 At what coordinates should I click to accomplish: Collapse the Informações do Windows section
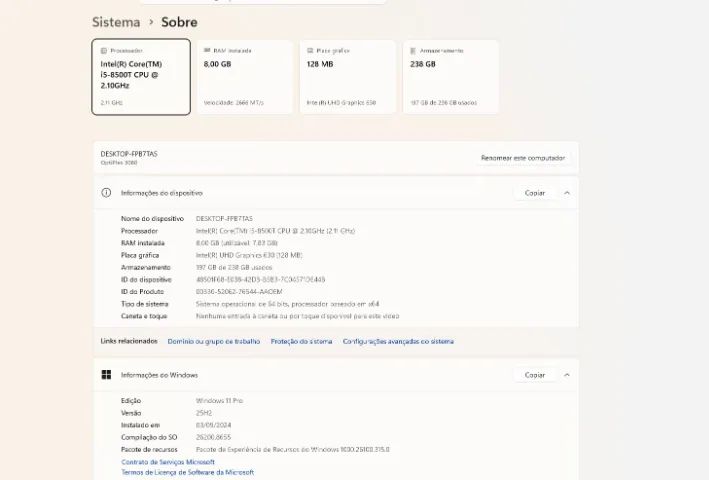[x=567, y=375]
